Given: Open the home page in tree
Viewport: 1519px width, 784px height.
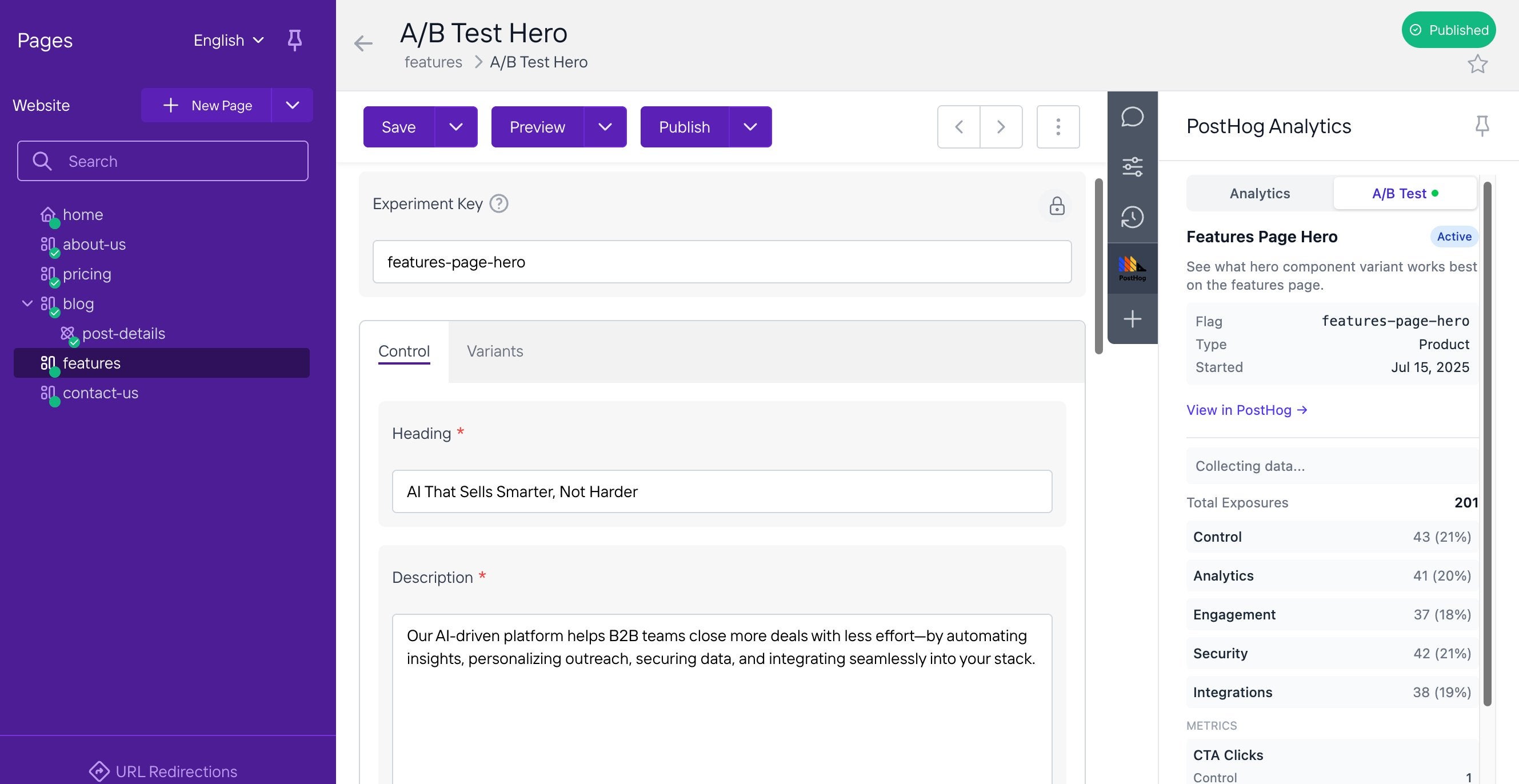Looking at the screenshot, I should click(82, 214).
